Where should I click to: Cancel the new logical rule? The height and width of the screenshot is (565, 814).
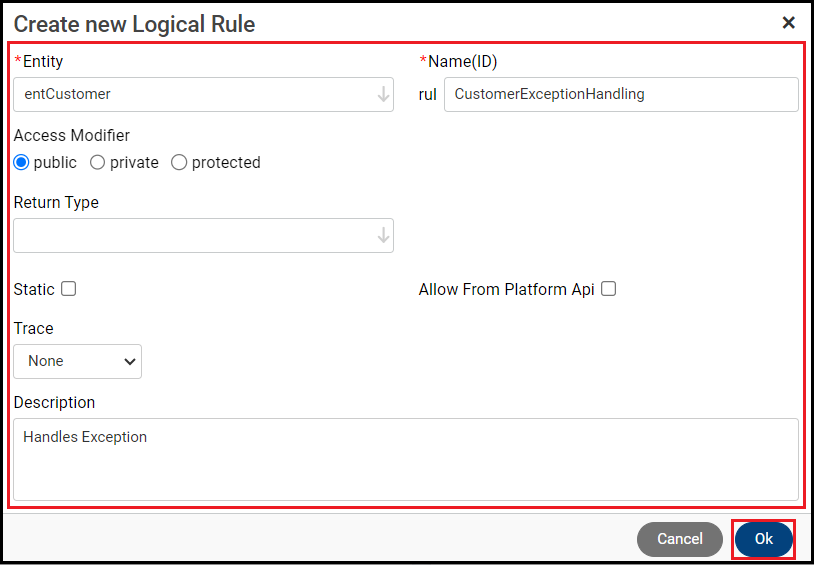coord(679,539)
